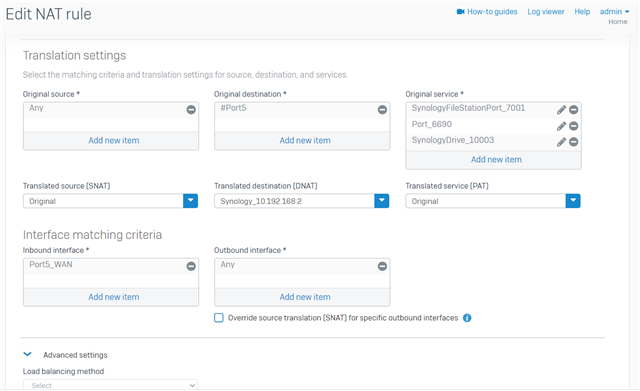Screen dimensions: 640x391
Task: Remove Any from Original source
Action: click(x=191, y=110)
